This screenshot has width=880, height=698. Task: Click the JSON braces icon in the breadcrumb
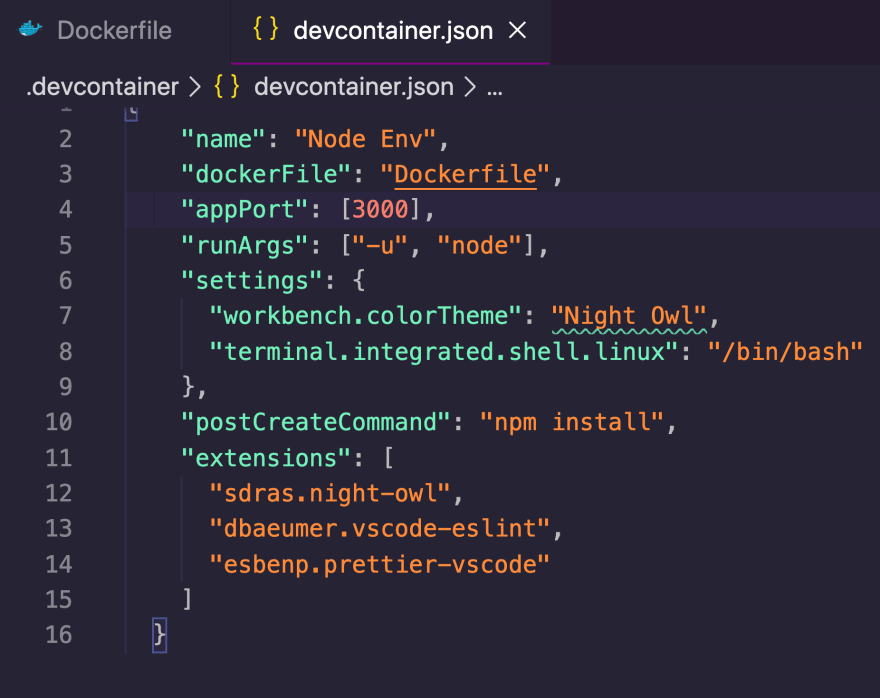[227, 86]
